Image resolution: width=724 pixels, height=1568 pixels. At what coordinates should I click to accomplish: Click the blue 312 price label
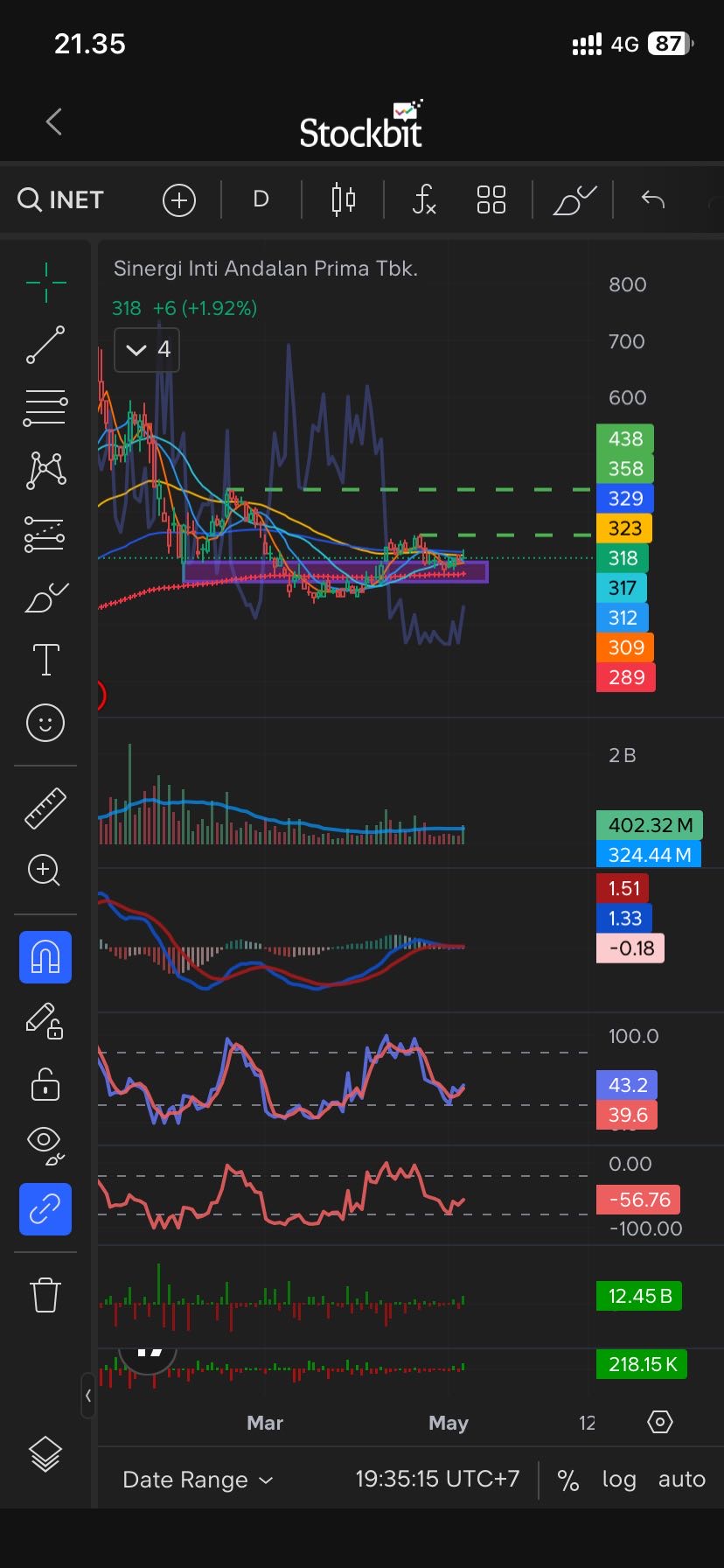tap(623, 618)
